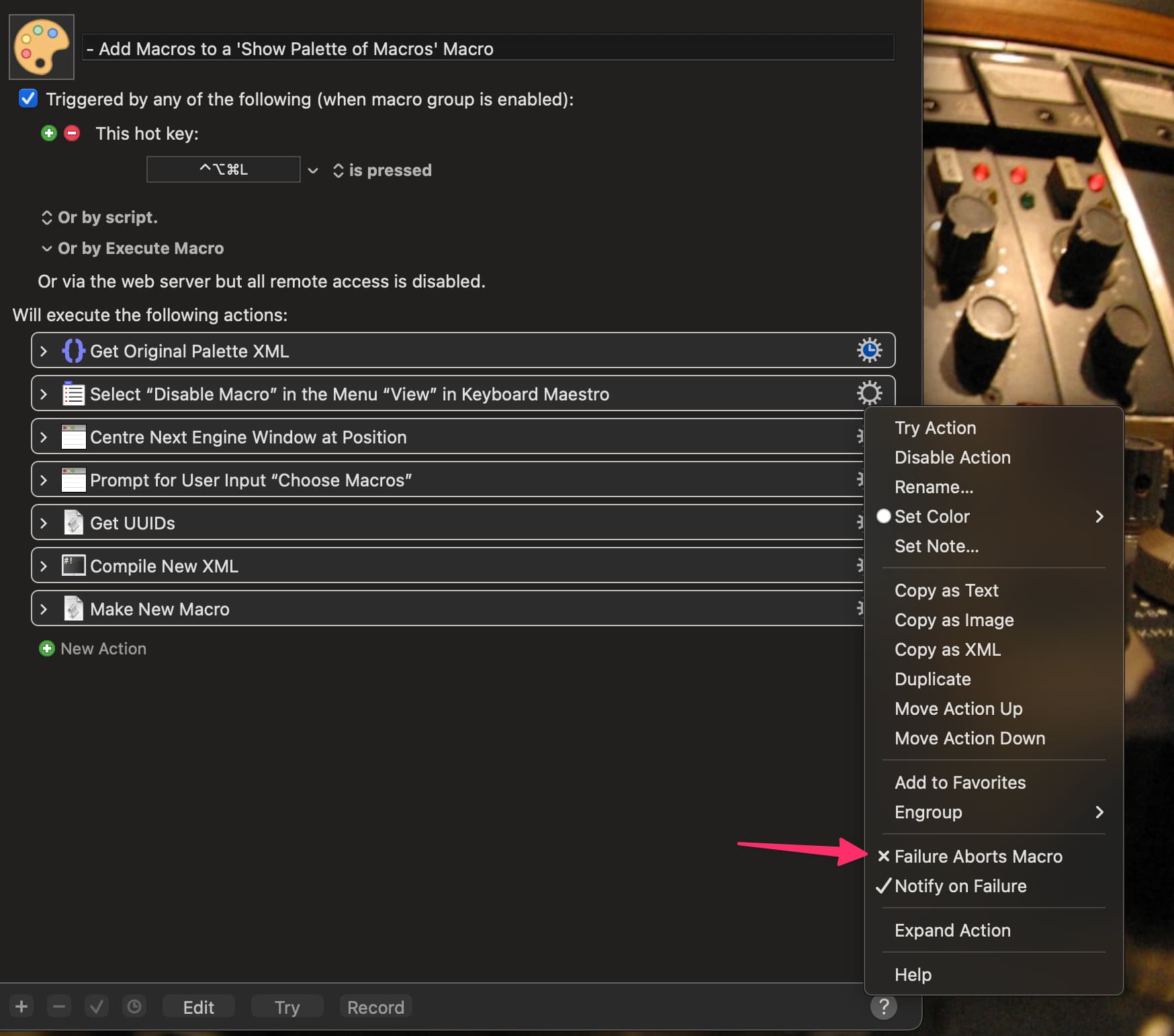The image size is (1174, 1036).
Task: Click the palette macro icon
Action: click(42, 47)
